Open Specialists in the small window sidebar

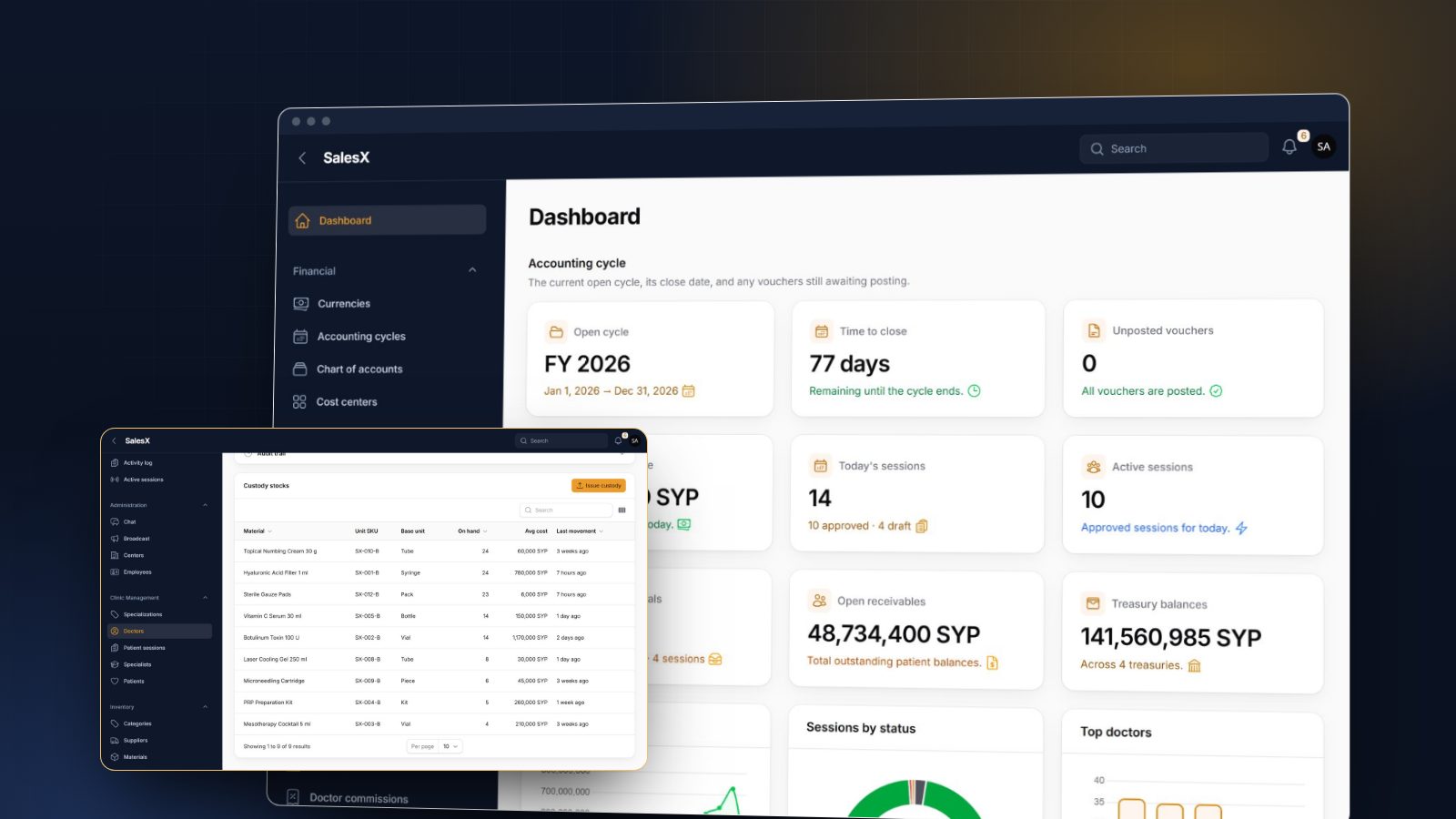click(137, 664)
